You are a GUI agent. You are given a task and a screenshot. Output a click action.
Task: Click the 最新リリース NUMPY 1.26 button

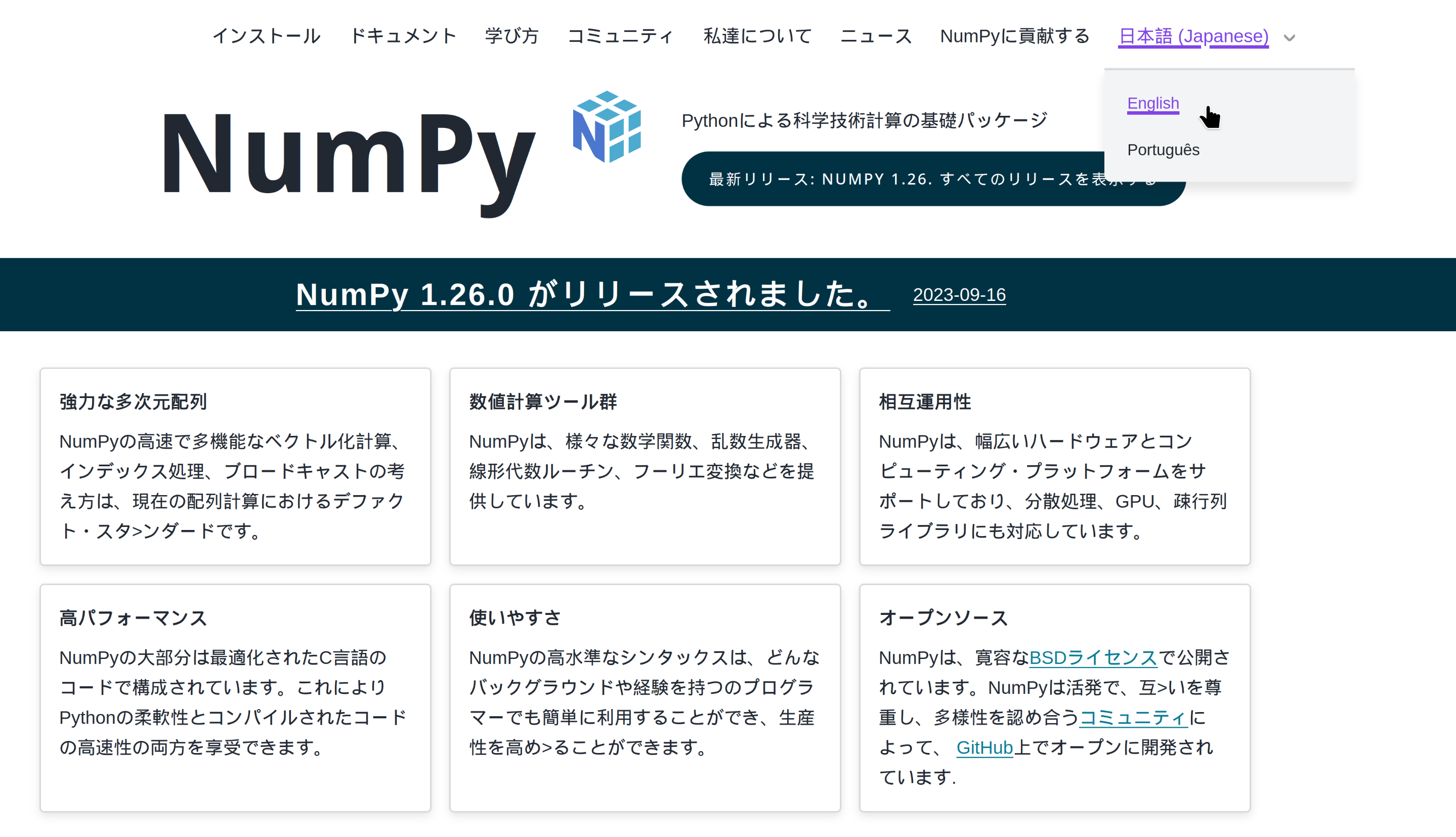929,178
